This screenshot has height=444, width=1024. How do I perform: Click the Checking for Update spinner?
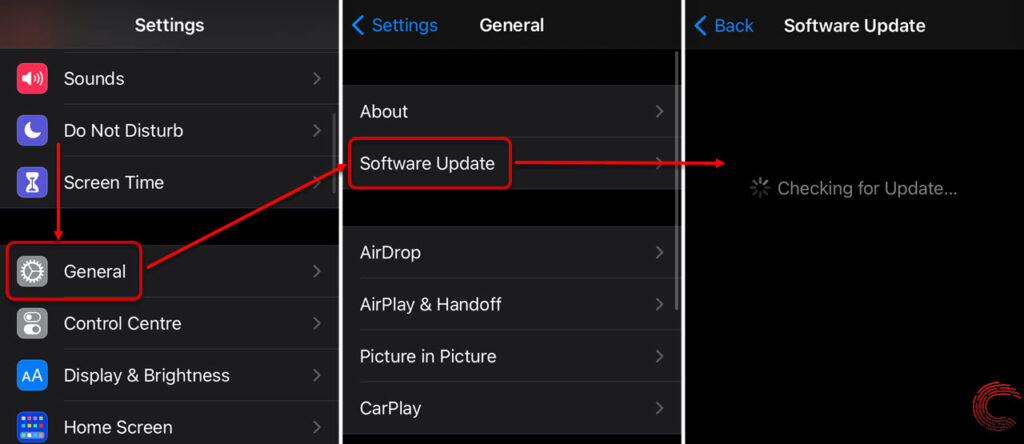click(x=760, y=189)
